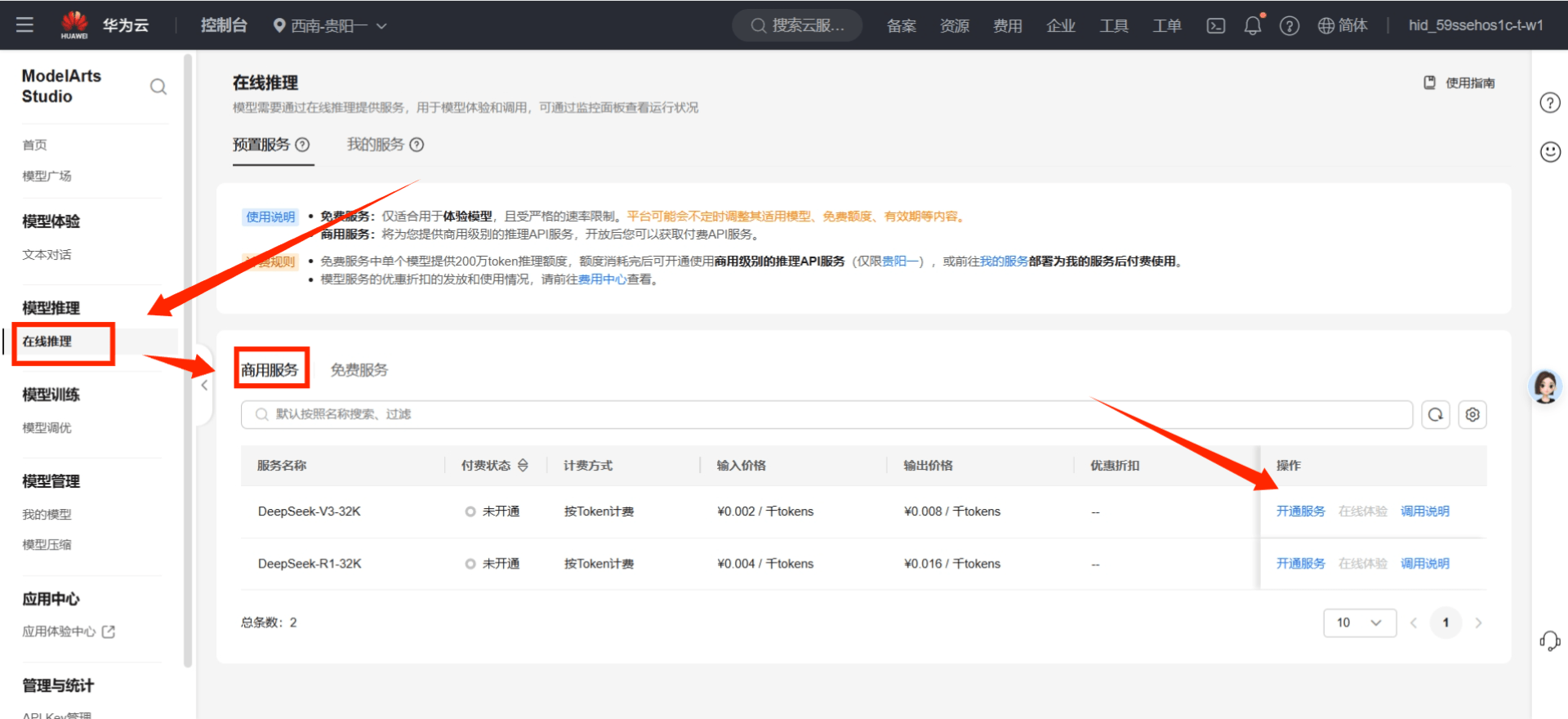Click the ¥0.016 / 千tokens output price
This screenshot has height=719, width=1568.
click(x=952, y=564)
